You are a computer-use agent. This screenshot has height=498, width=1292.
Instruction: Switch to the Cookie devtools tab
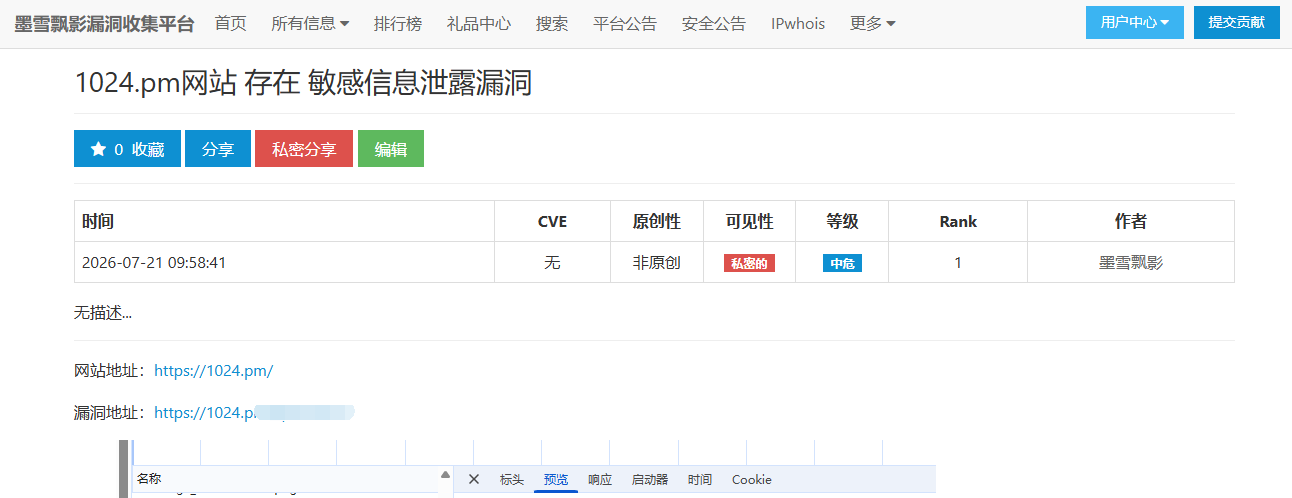[x=752, y=480]
